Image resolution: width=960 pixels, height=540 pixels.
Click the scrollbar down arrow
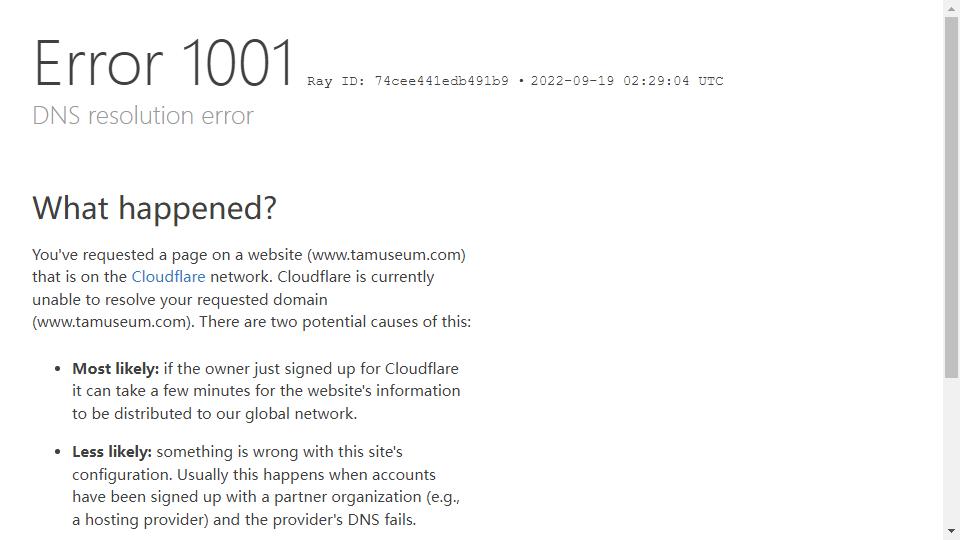(x=951, y=531)
